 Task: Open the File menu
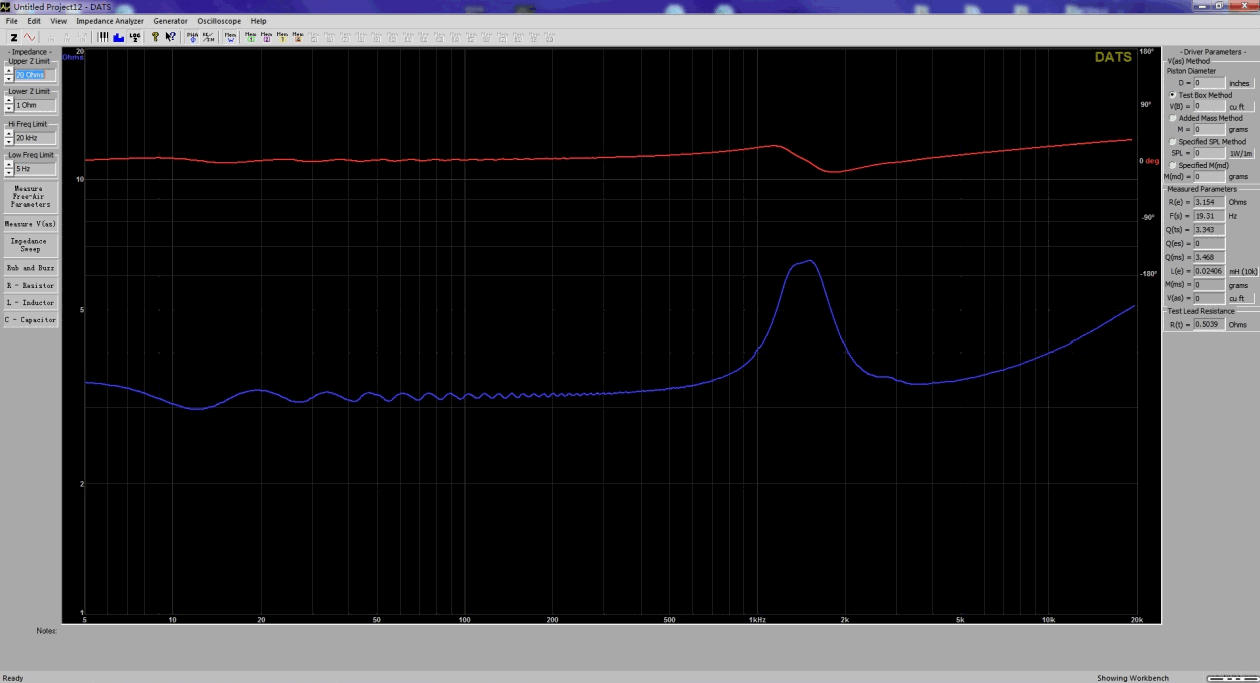[11, 21]
